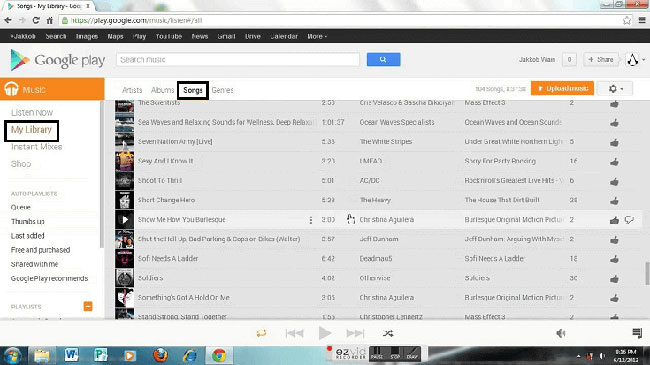Open Chrome from the taskbar

pyautogui.click(x=218, y=355)
